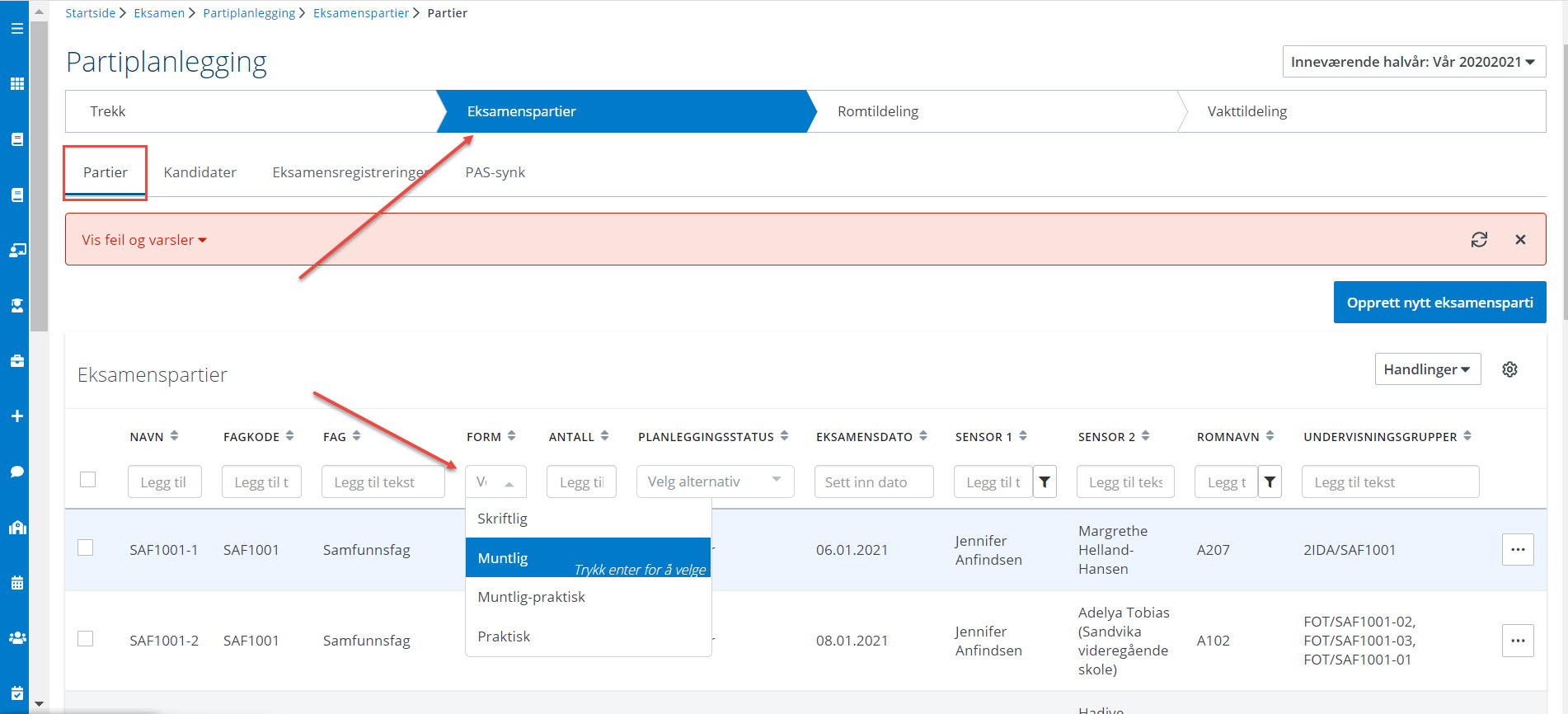The width and height of the screenshot is (1568, 714).
Task: Sort by PLANLEGGINGSSTATUS column
Action: point(784,436)
